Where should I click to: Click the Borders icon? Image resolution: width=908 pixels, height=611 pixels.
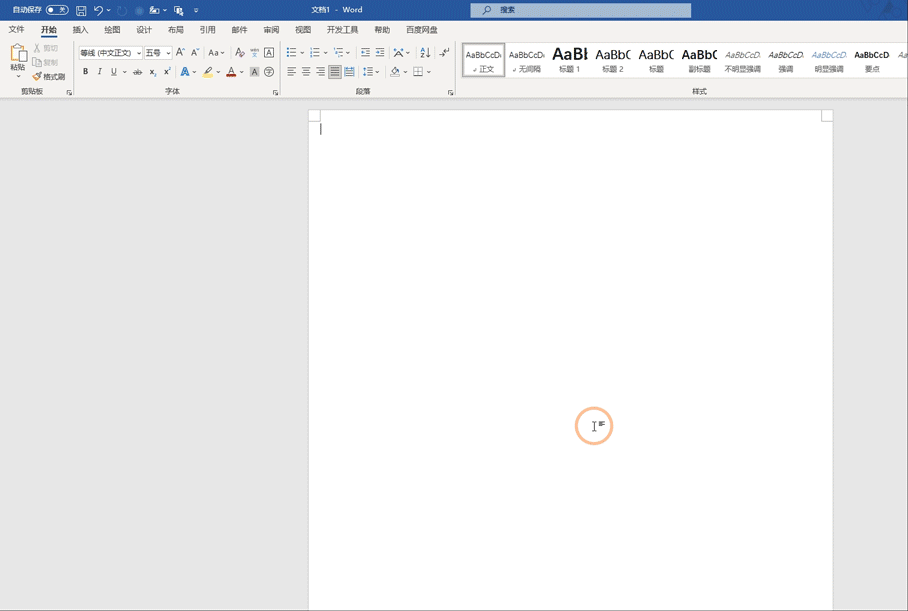coord(418,72)
